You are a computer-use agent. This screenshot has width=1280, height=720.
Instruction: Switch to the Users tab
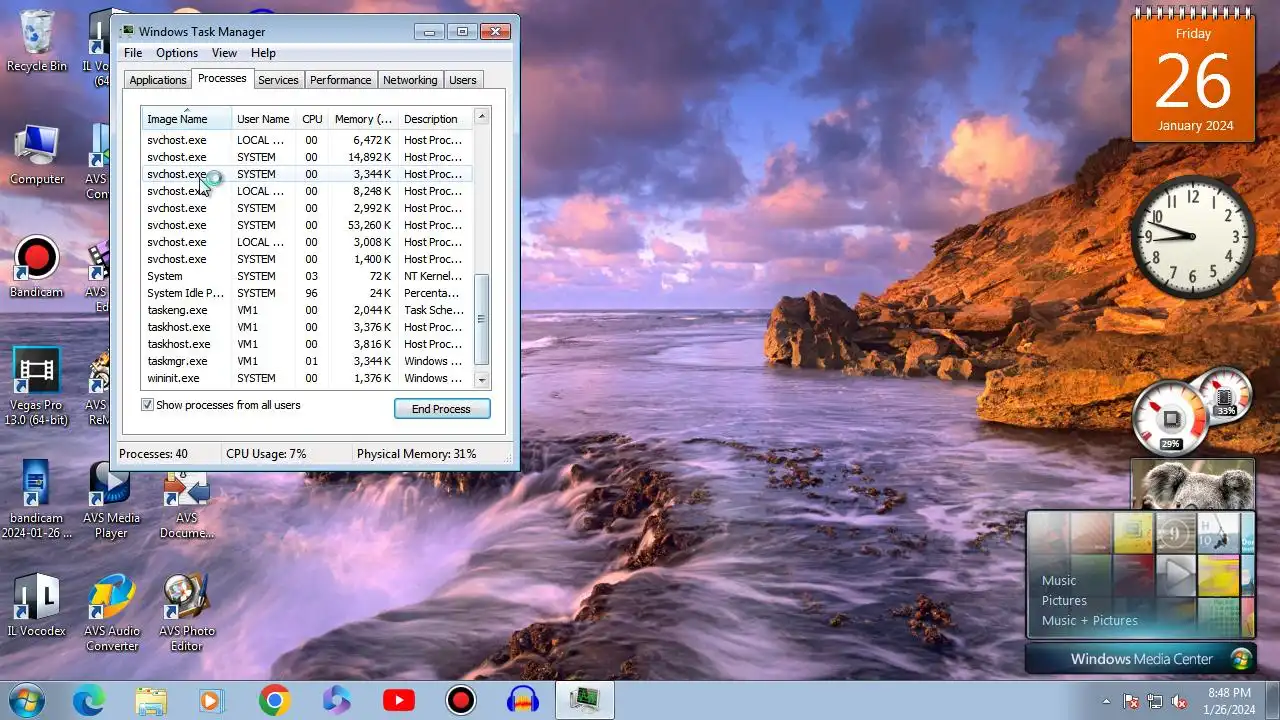coord(463,80)
